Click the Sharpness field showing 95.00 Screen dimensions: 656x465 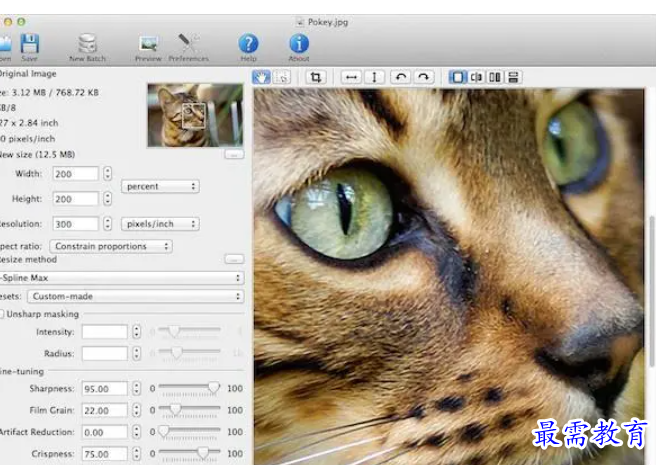point(105,388)
